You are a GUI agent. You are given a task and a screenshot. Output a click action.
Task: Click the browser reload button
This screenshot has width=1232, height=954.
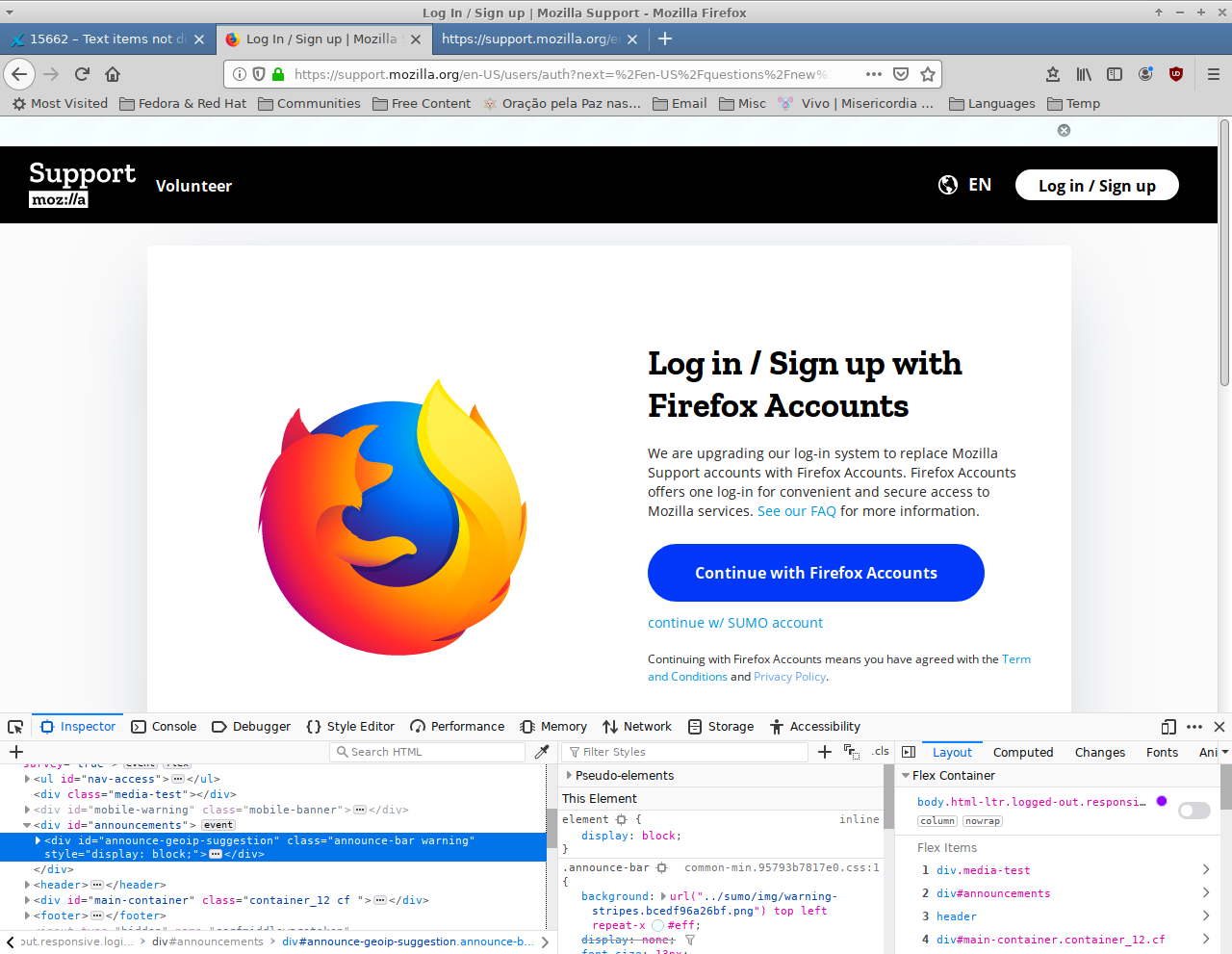click(83, 74)
